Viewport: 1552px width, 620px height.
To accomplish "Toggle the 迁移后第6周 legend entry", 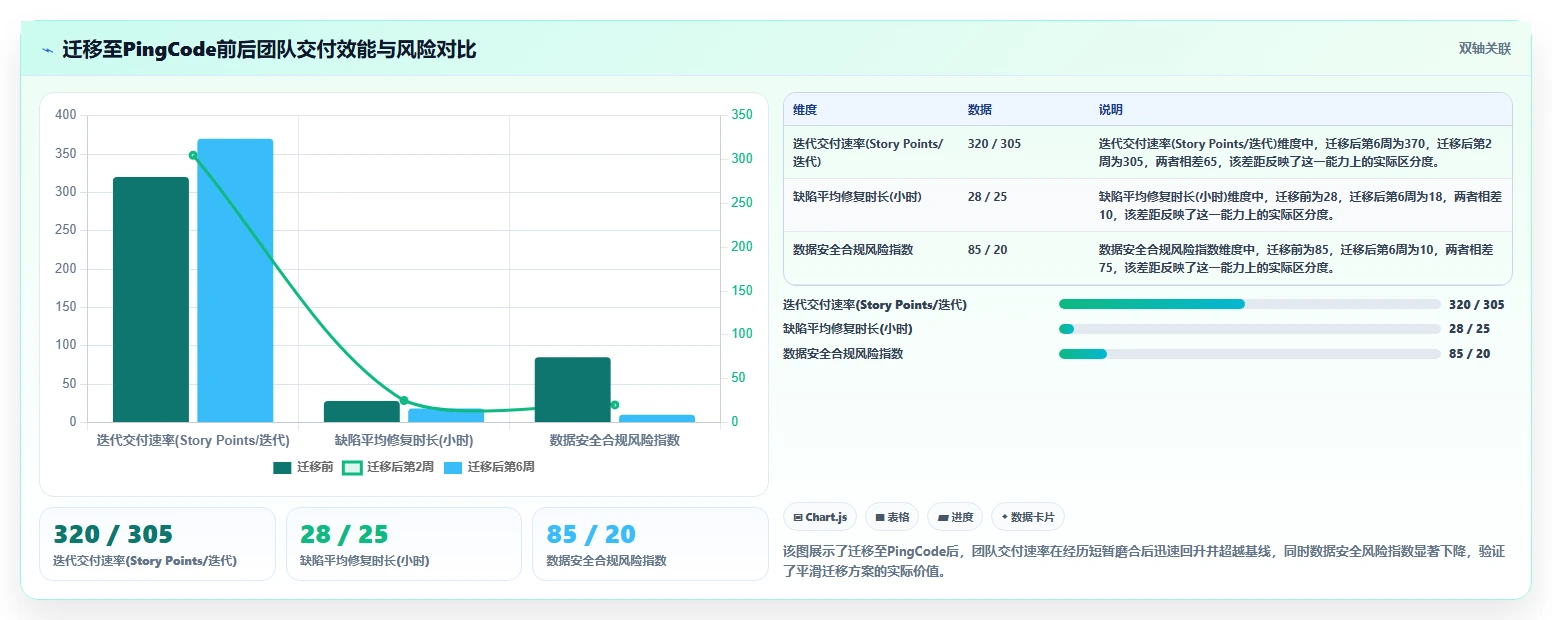I will [489, 467].
